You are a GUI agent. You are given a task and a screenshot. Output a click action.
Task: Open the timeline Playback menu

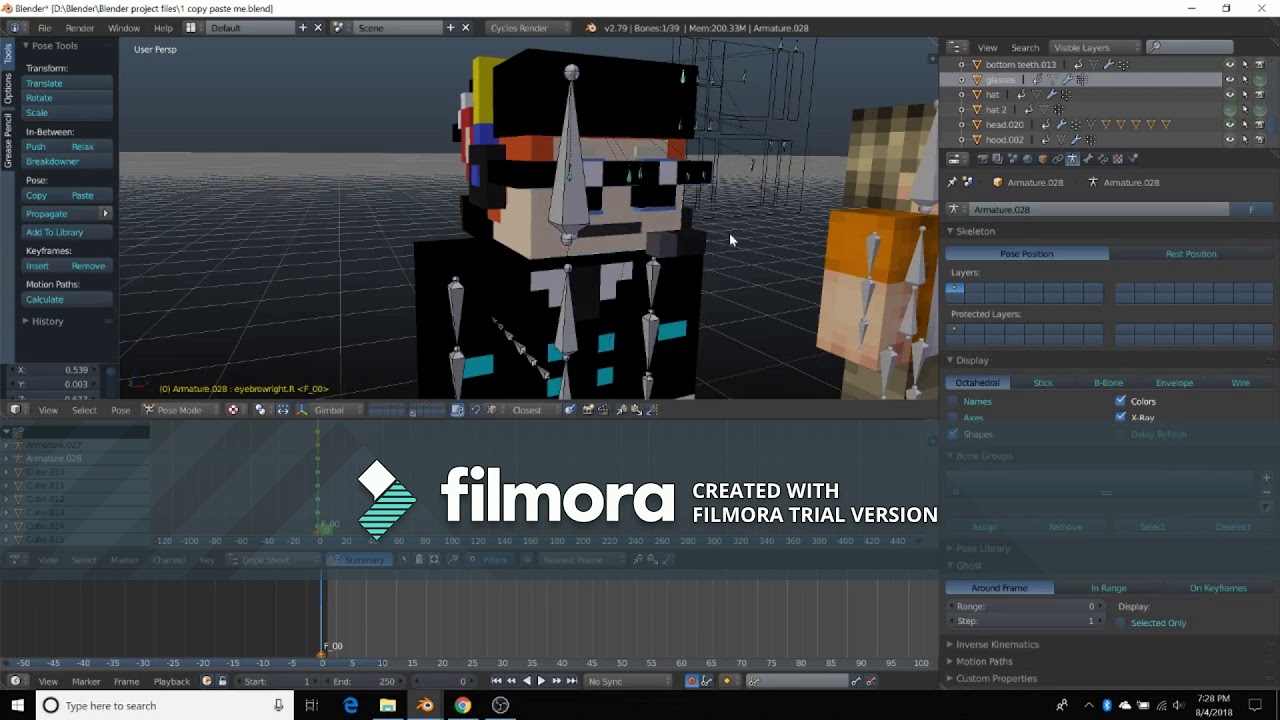coord(171,681)
